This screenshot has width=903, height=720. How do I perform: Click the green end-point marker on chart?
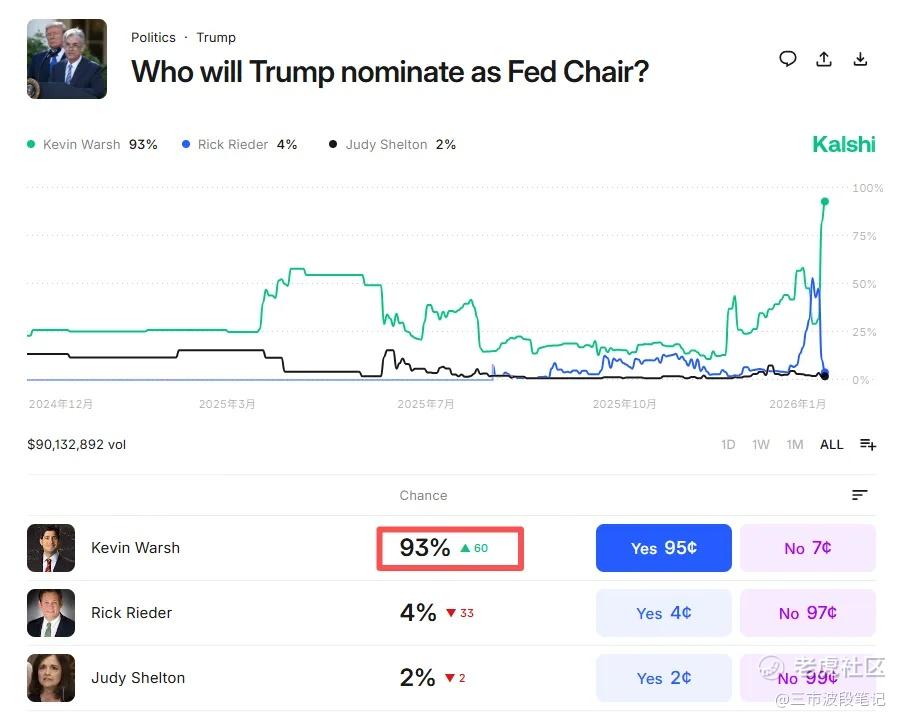coord(825,202)
